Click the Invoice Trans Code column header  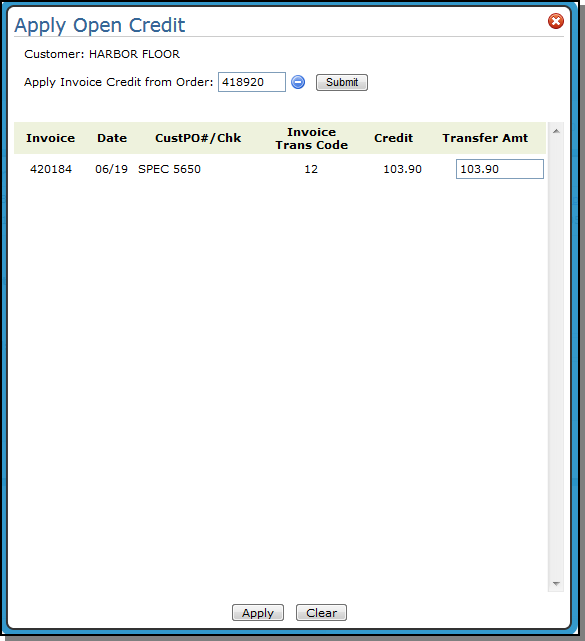pyautogui.click(x=312, y=139)
